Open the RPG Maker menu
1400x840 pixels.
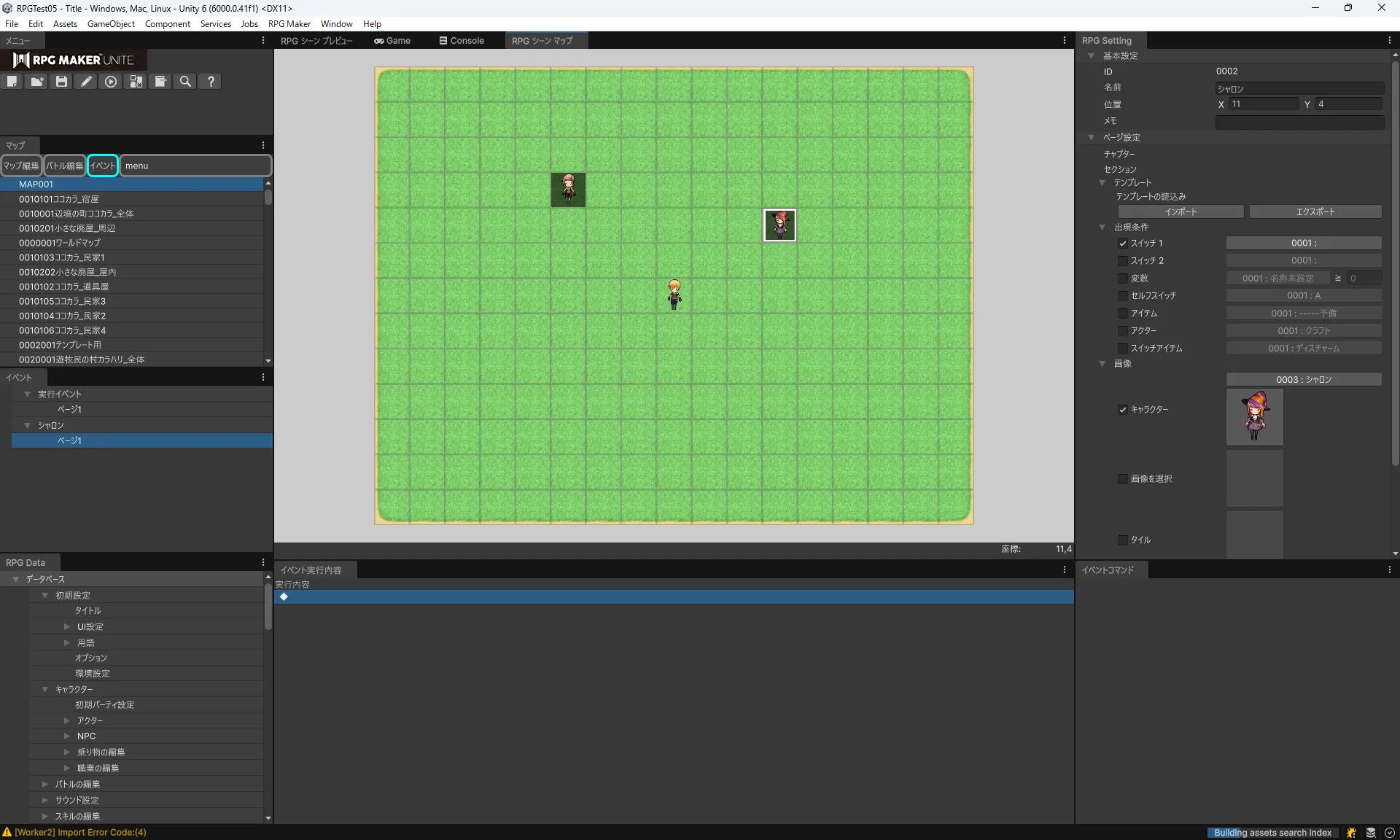pos(289,24)
